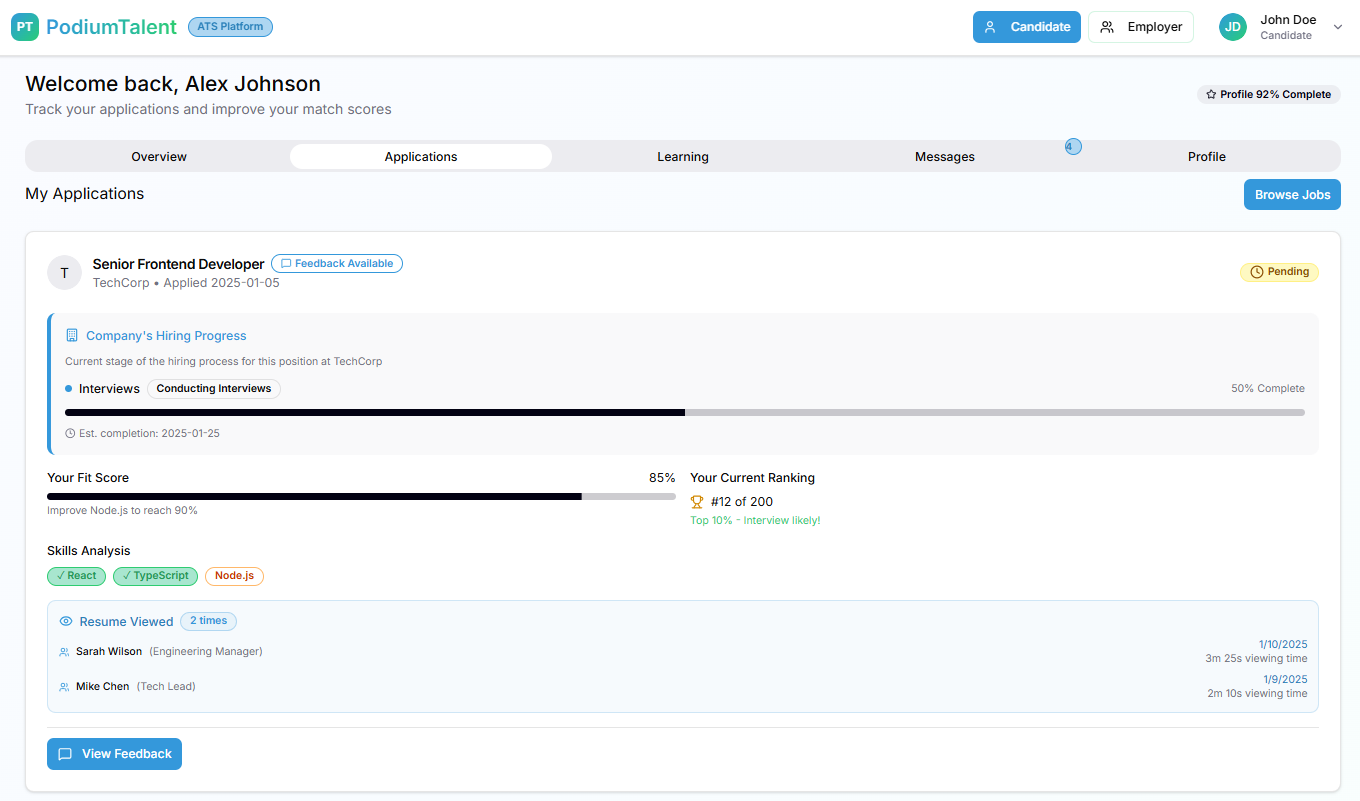Click the Your Fit Score progress bar

pyautogui.click(x=361, y=496)
